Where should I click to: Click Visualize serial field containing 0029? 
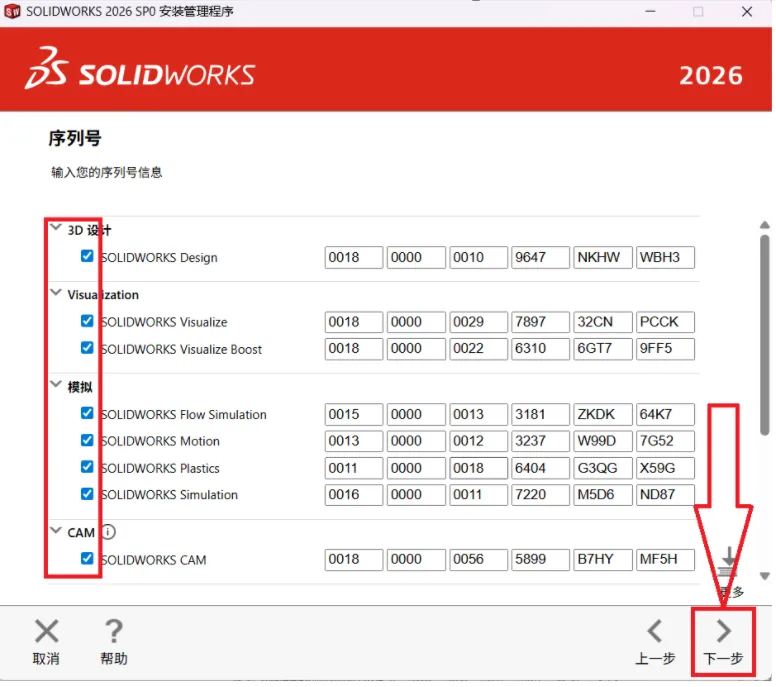point(481,324)
